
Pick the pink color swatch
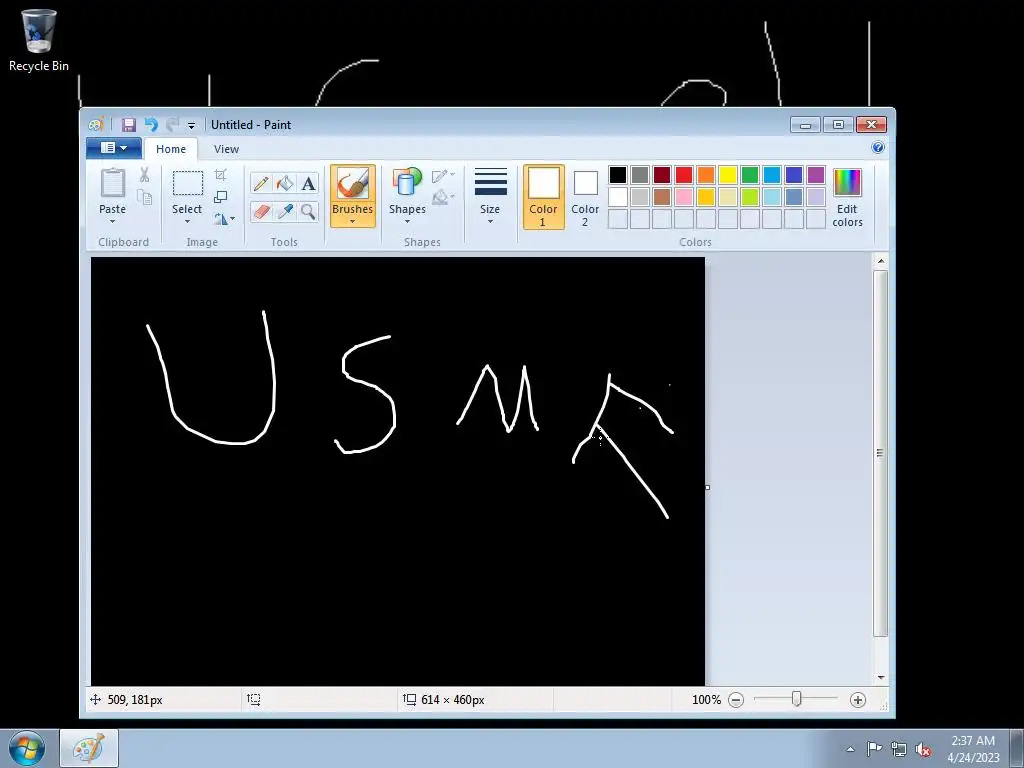[x=684, y=197]
